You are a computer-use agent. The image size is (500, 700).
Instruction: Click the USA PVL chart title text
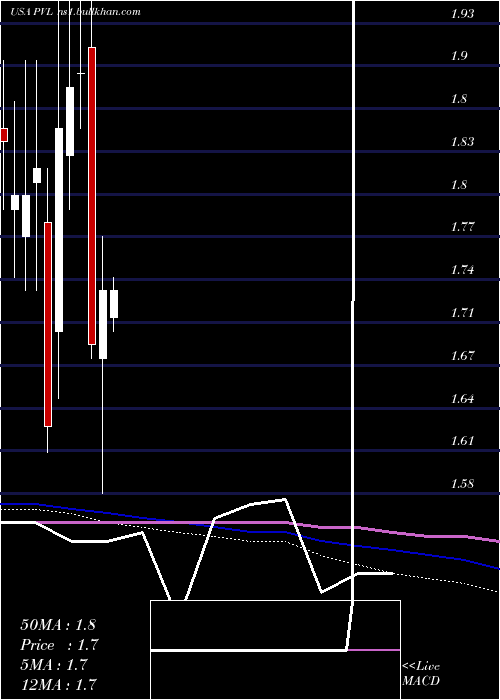pos(76,12)
